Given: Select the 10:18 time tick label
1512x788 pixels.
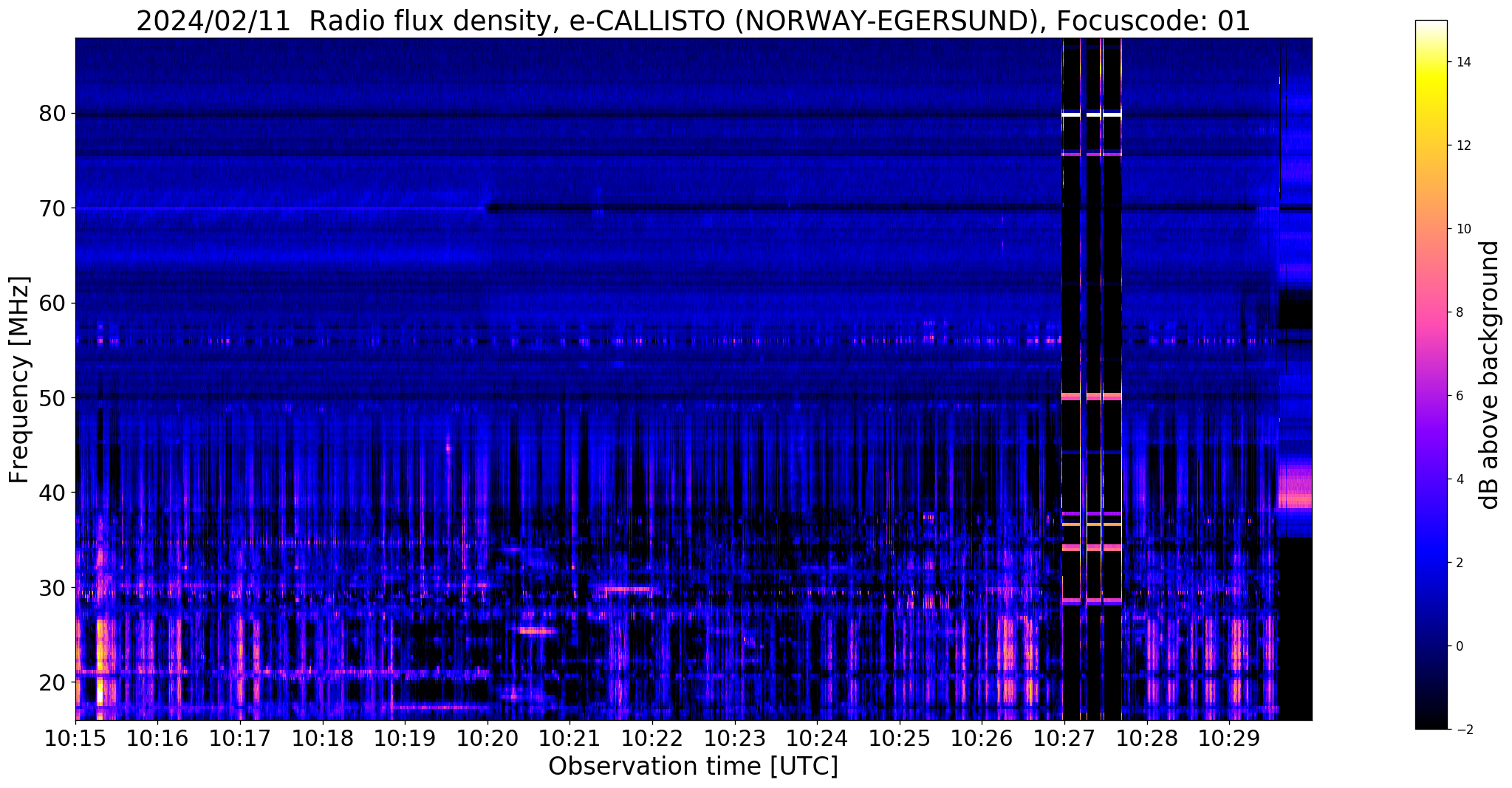Looking at the screenshot, I should [x=323, y=738].
